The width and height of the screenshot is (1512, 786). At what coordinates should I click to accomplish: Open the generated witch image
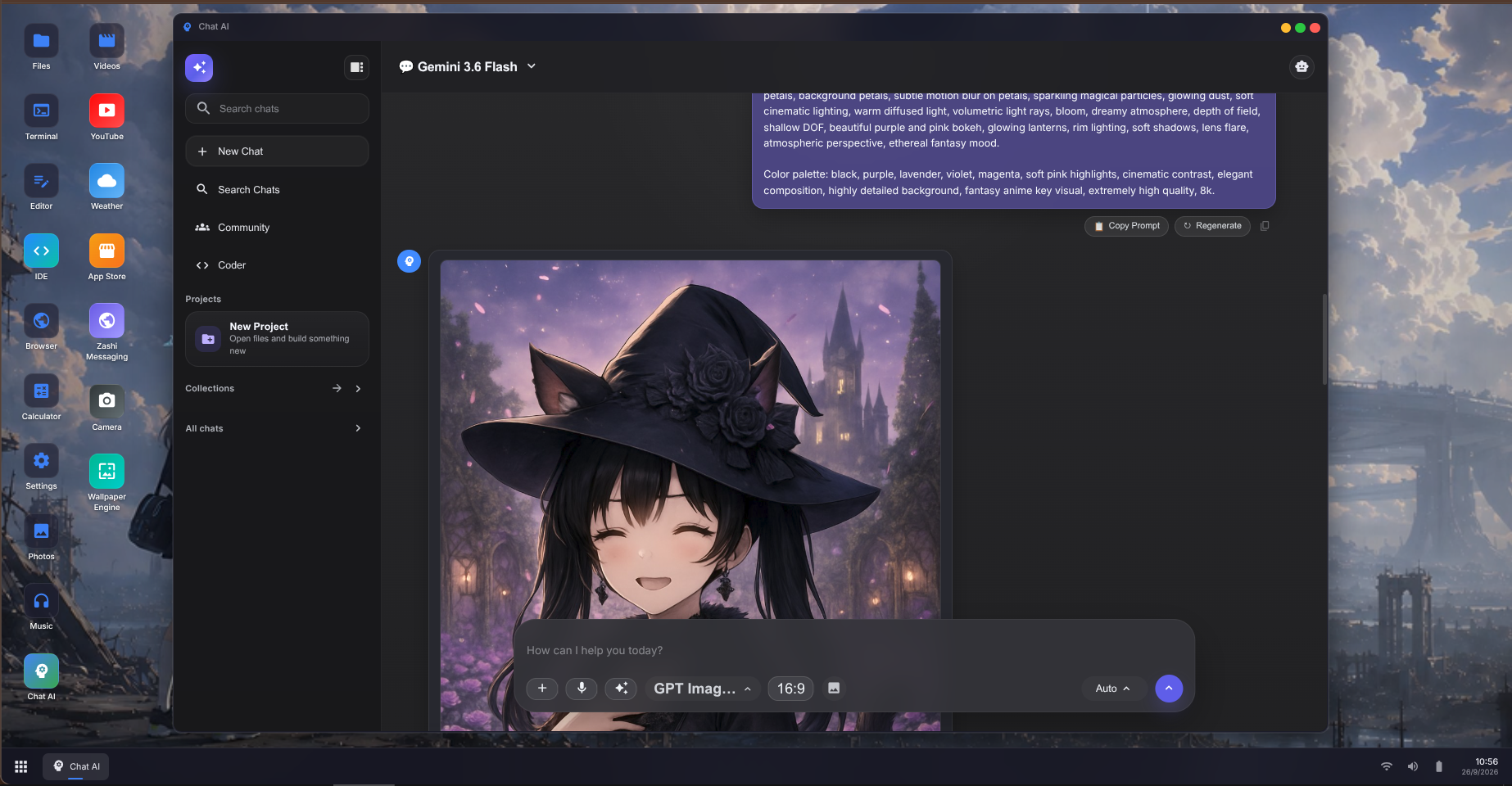point(690,495)
